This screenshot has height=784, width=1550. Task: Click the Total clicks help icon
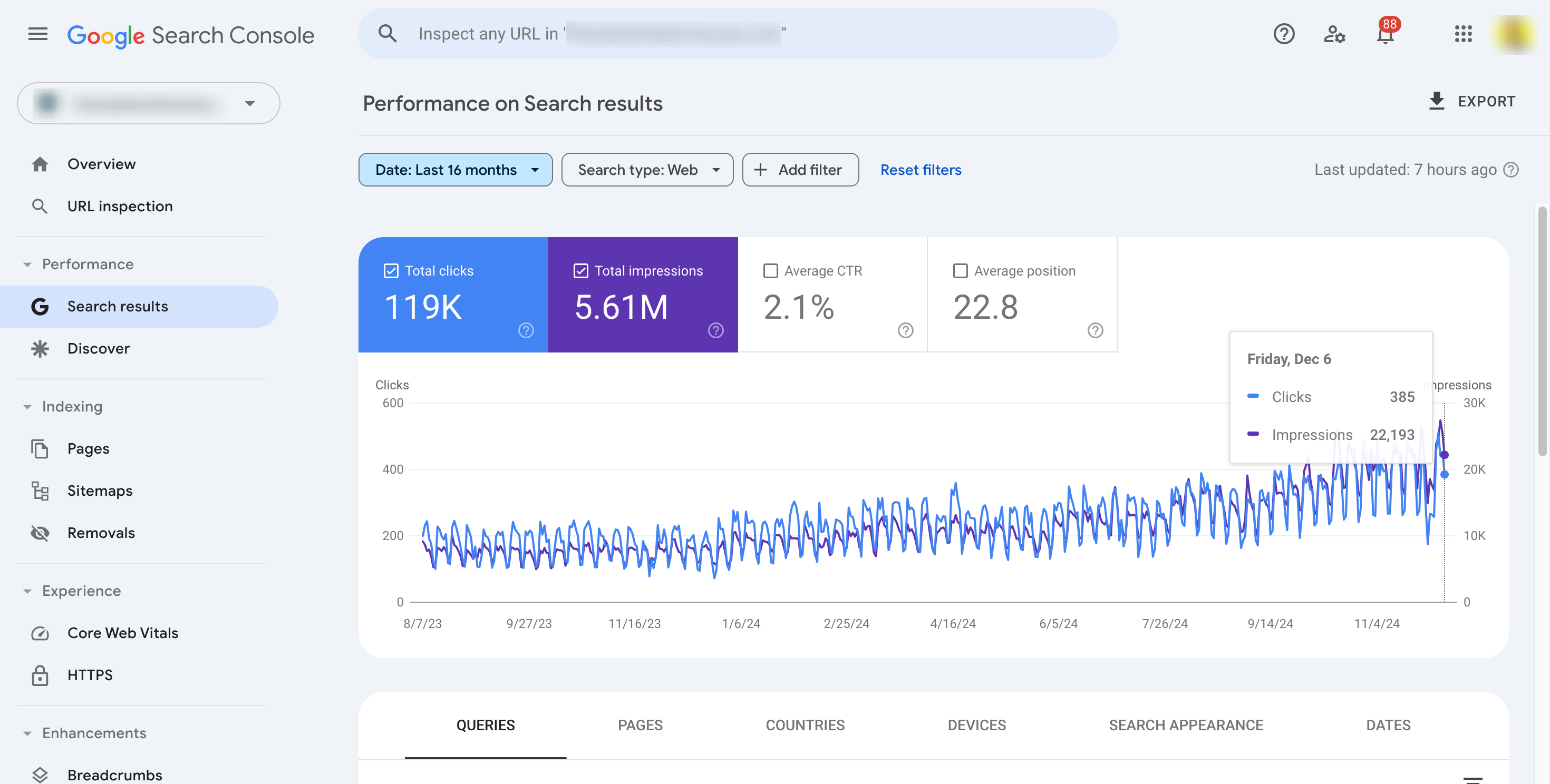pos(526,331)
